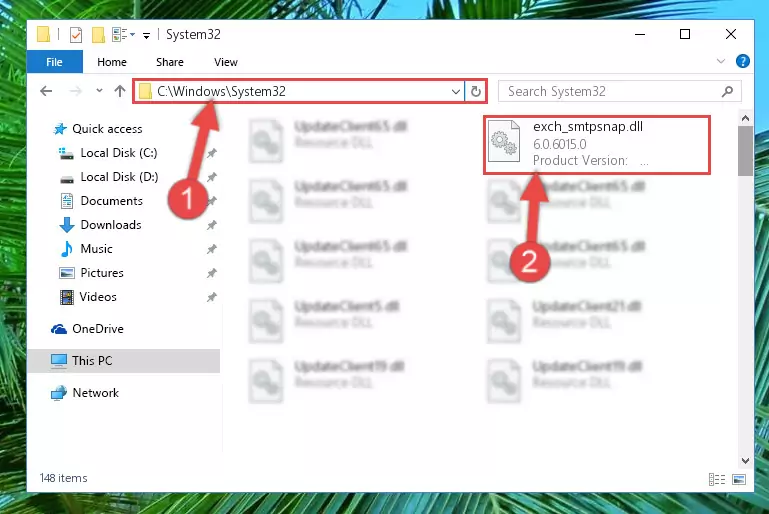The width and height of the screenshot is (769, 514).
Task: Click the scroll down arrow of file list
Action: [x=745, y=461]
